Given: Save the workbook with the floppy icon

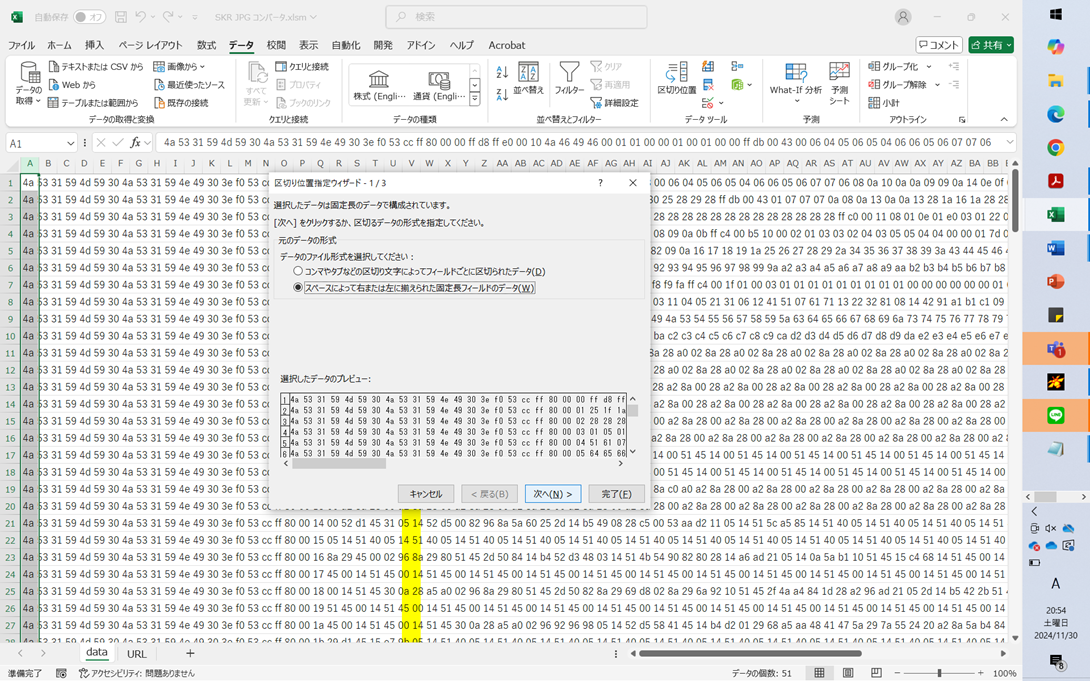Looking at the screenshot, I should pos(121,17).
